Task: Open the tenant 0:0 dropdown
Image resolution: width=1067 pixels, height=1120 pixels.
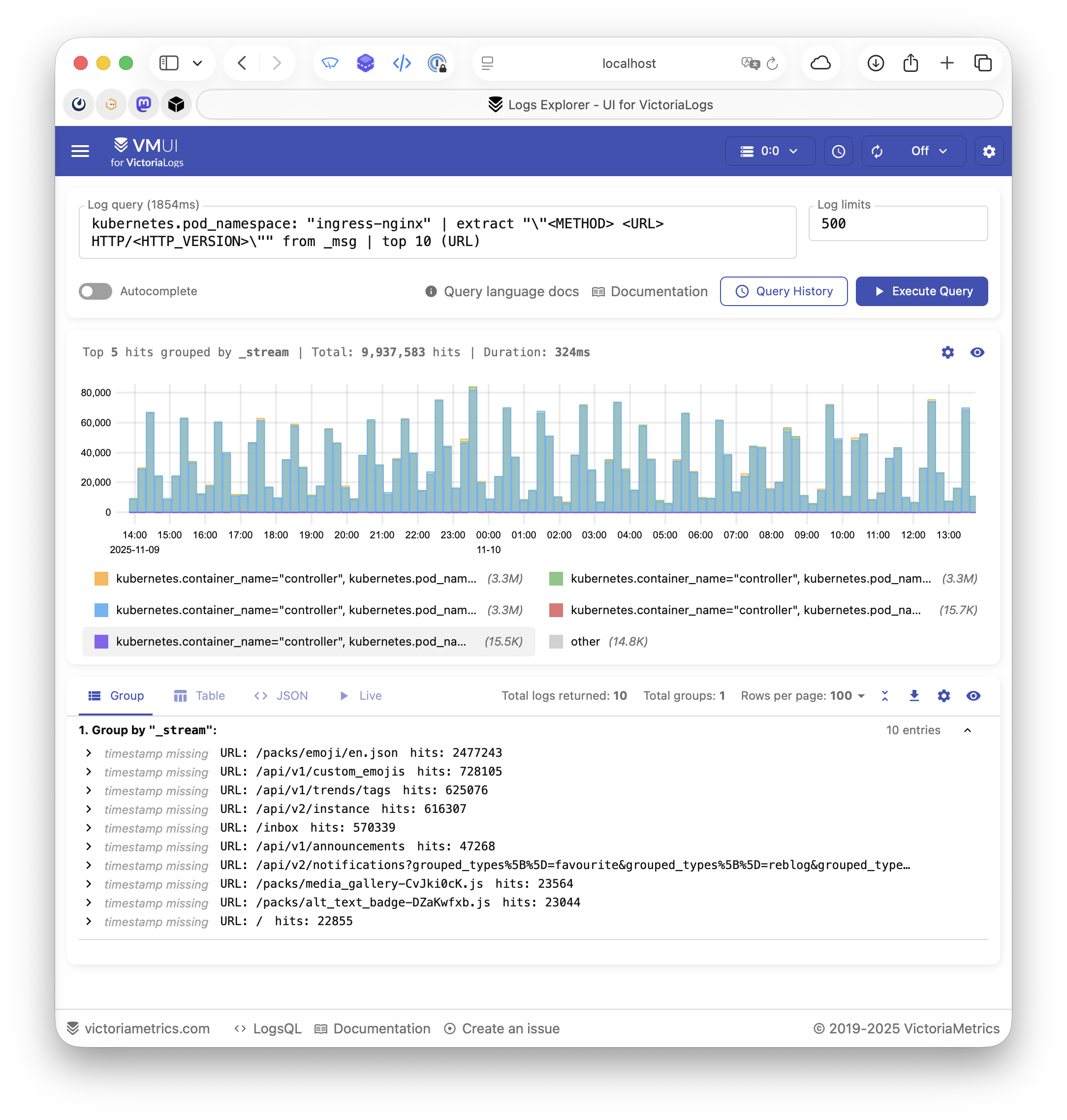Action: (x=770, y=151)
